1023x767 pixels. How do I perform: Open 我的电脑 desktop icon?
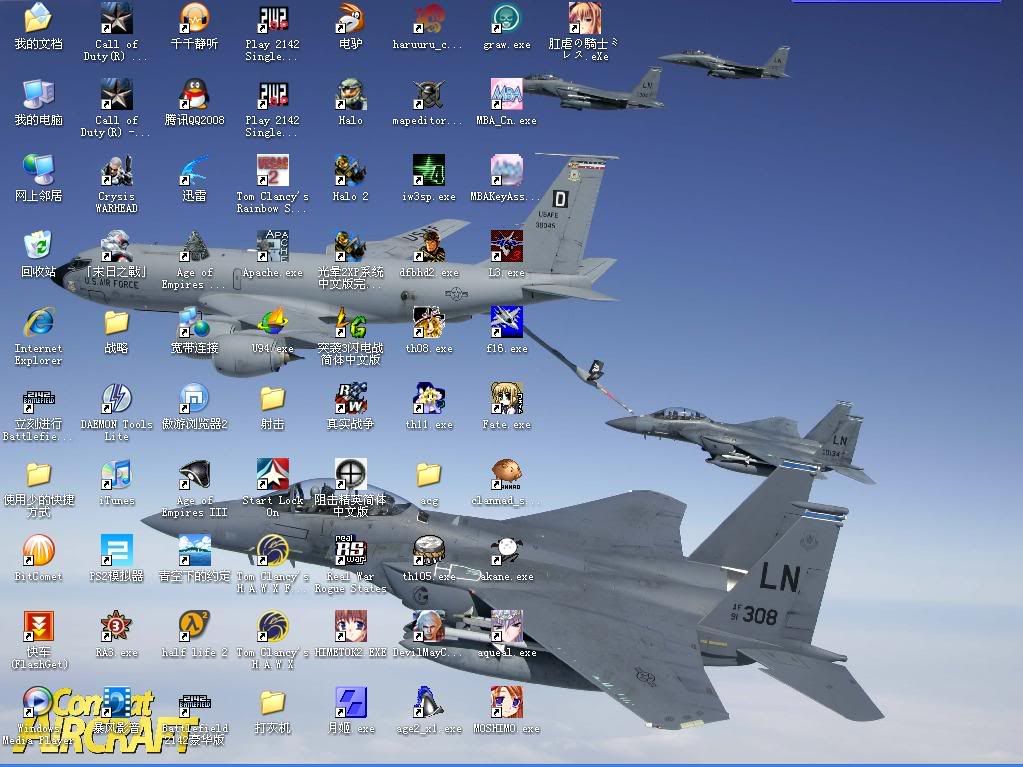(x=38, y=95)
